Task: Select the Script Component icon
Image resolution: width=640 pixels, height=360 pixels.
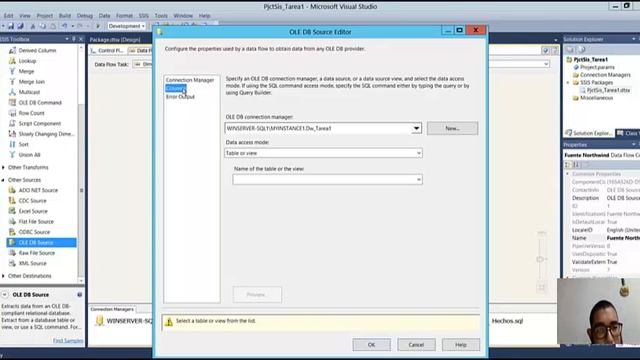Action: tap(12, 123)
